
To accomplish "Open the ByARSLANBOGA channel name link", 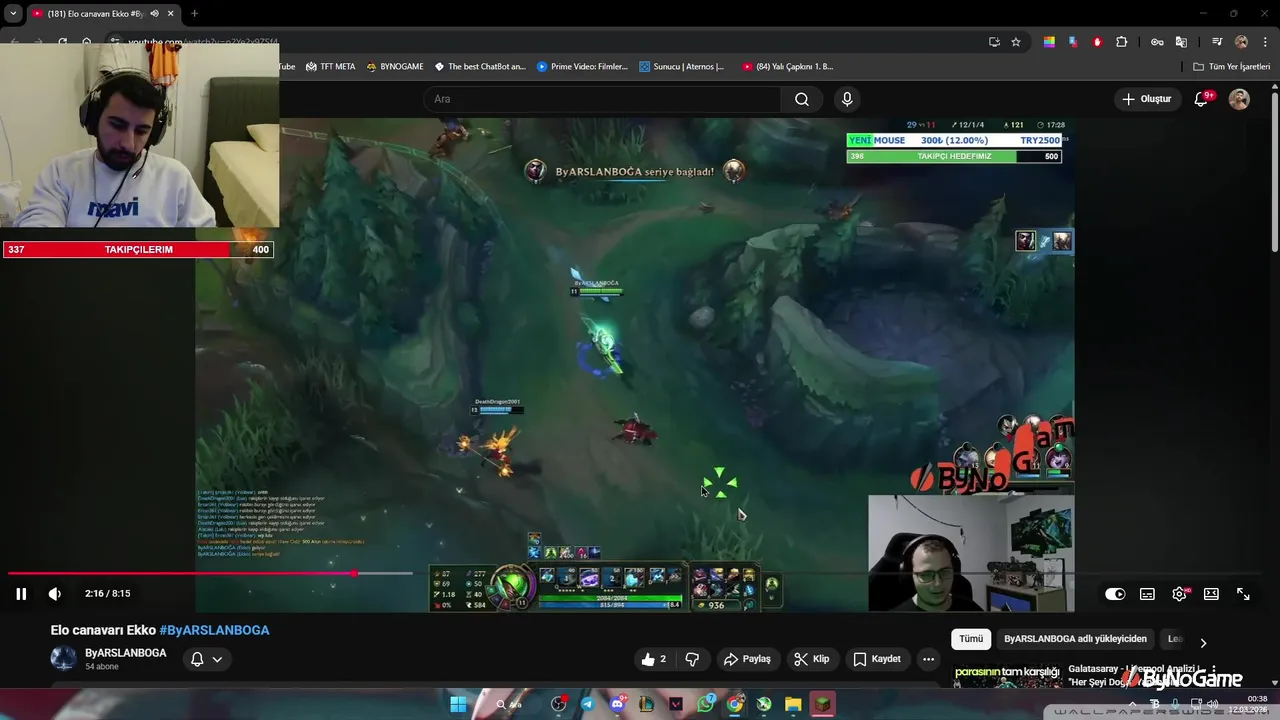I will point(126,653).
